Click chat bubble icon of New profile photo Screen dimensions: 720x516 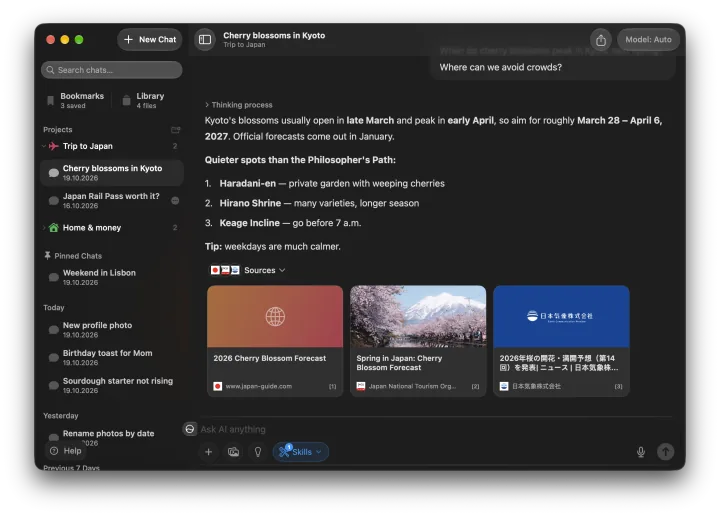[x=54, y=330]
